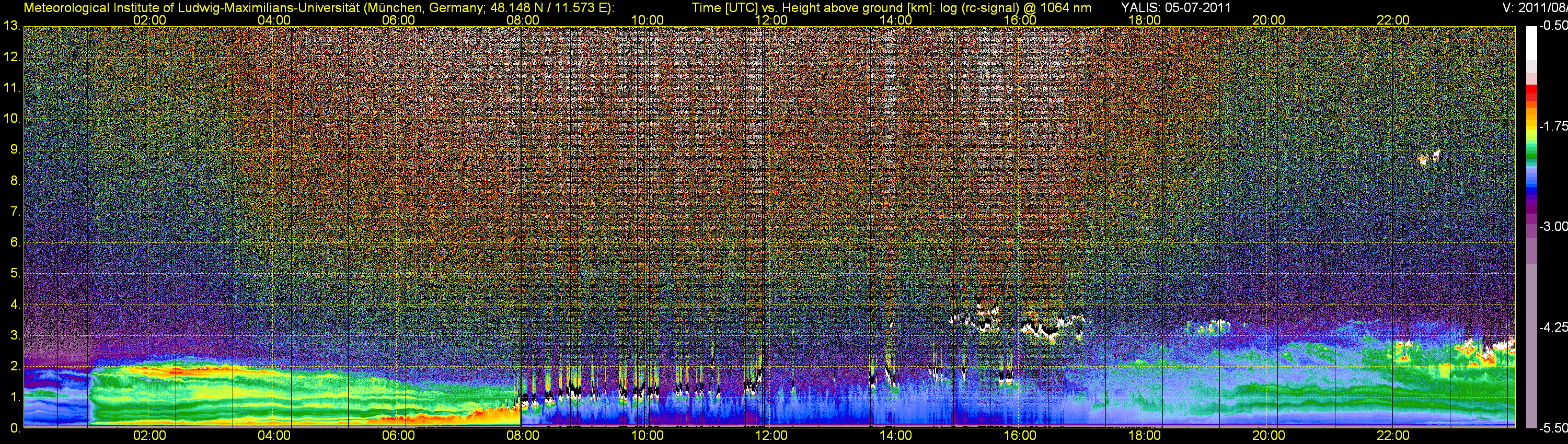
Task: Click the 06:00 label on the bottom axis
Action: (398, 436)
